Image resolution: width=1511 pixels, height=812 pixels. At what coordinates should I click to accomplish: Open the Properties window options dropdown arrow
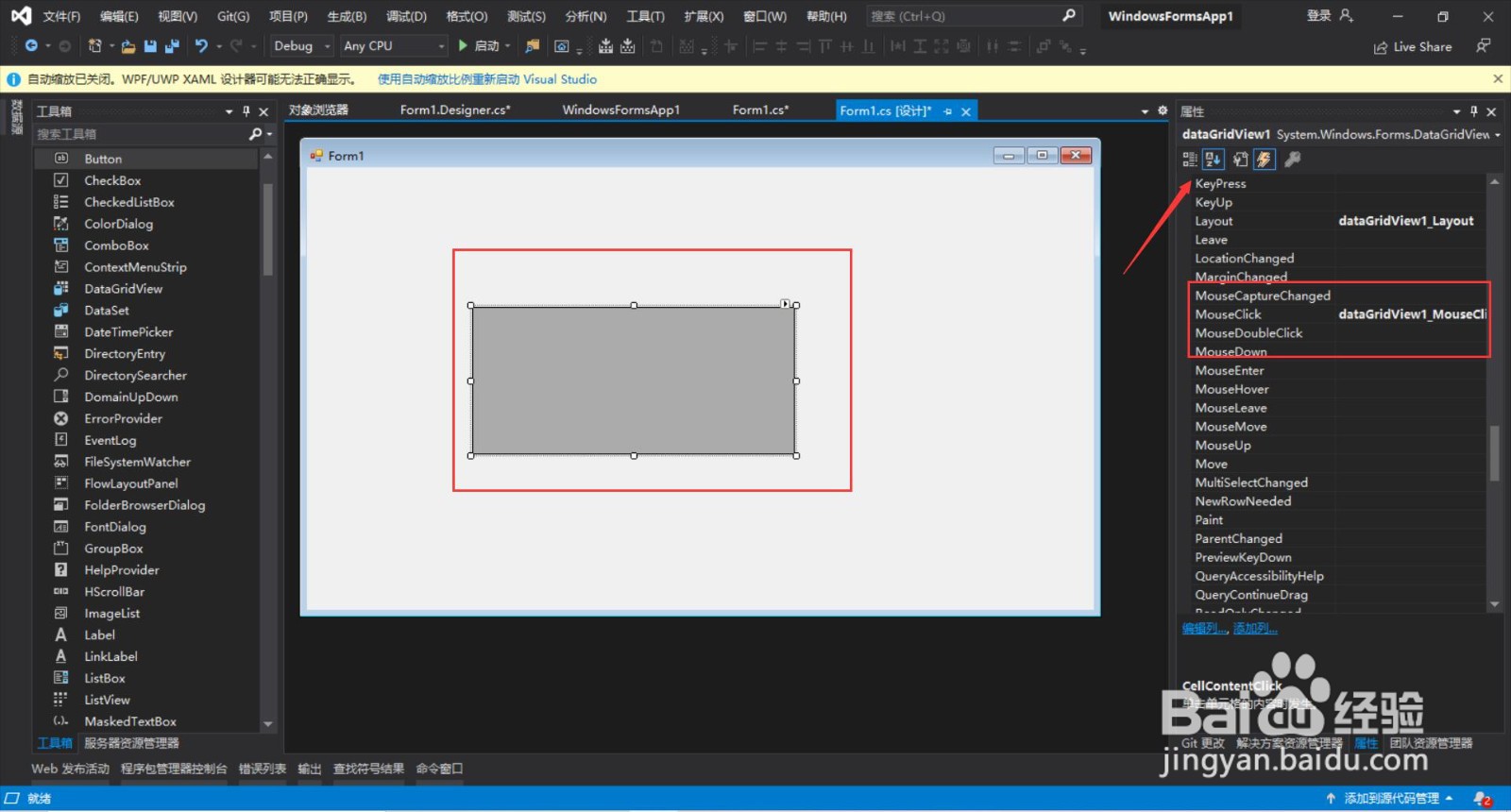pos(1456,111)
